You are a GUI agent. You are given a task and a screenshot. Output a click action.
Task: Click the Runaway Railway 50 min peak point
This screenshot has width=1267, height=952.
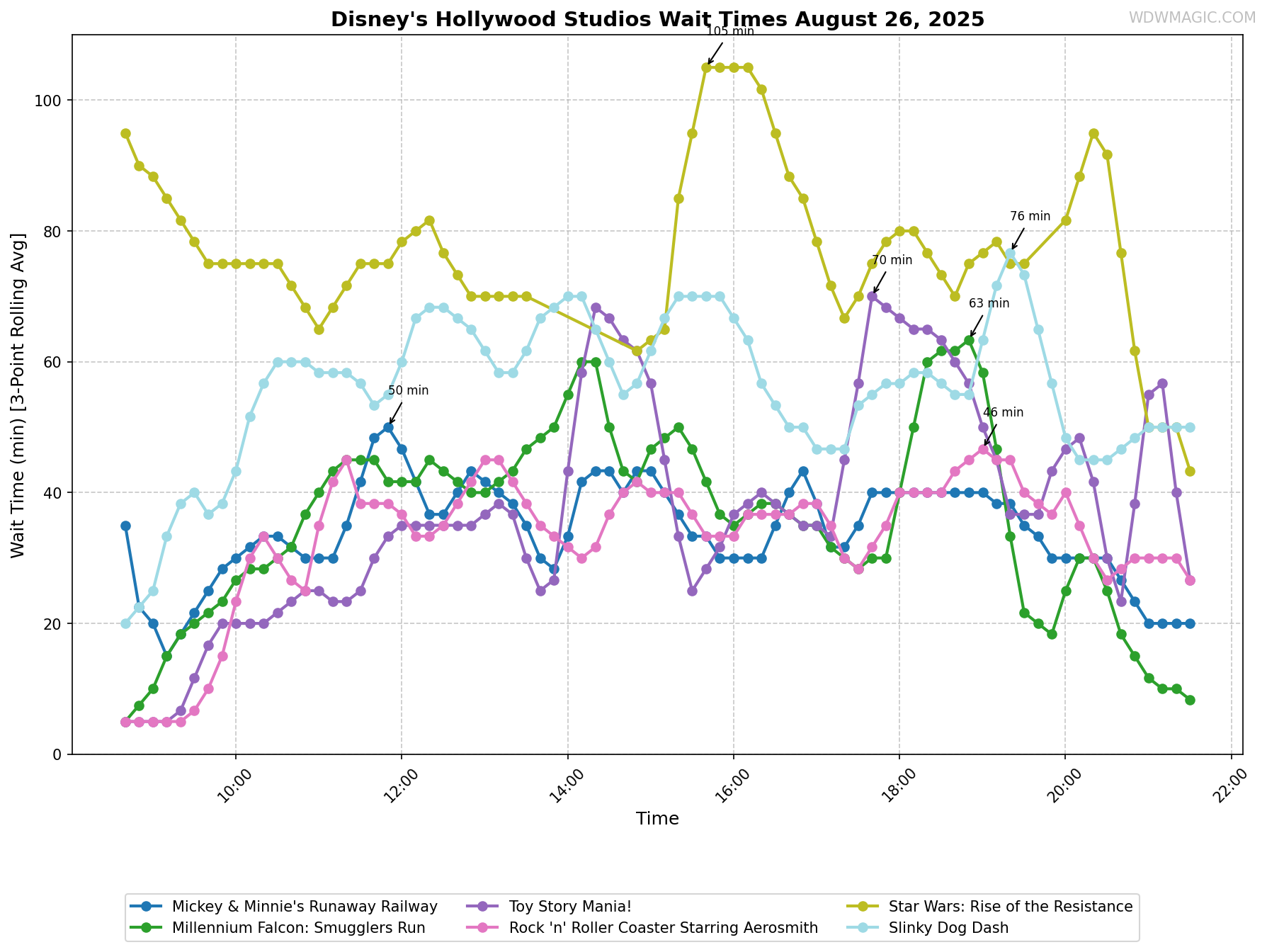[x=388, y=427]
